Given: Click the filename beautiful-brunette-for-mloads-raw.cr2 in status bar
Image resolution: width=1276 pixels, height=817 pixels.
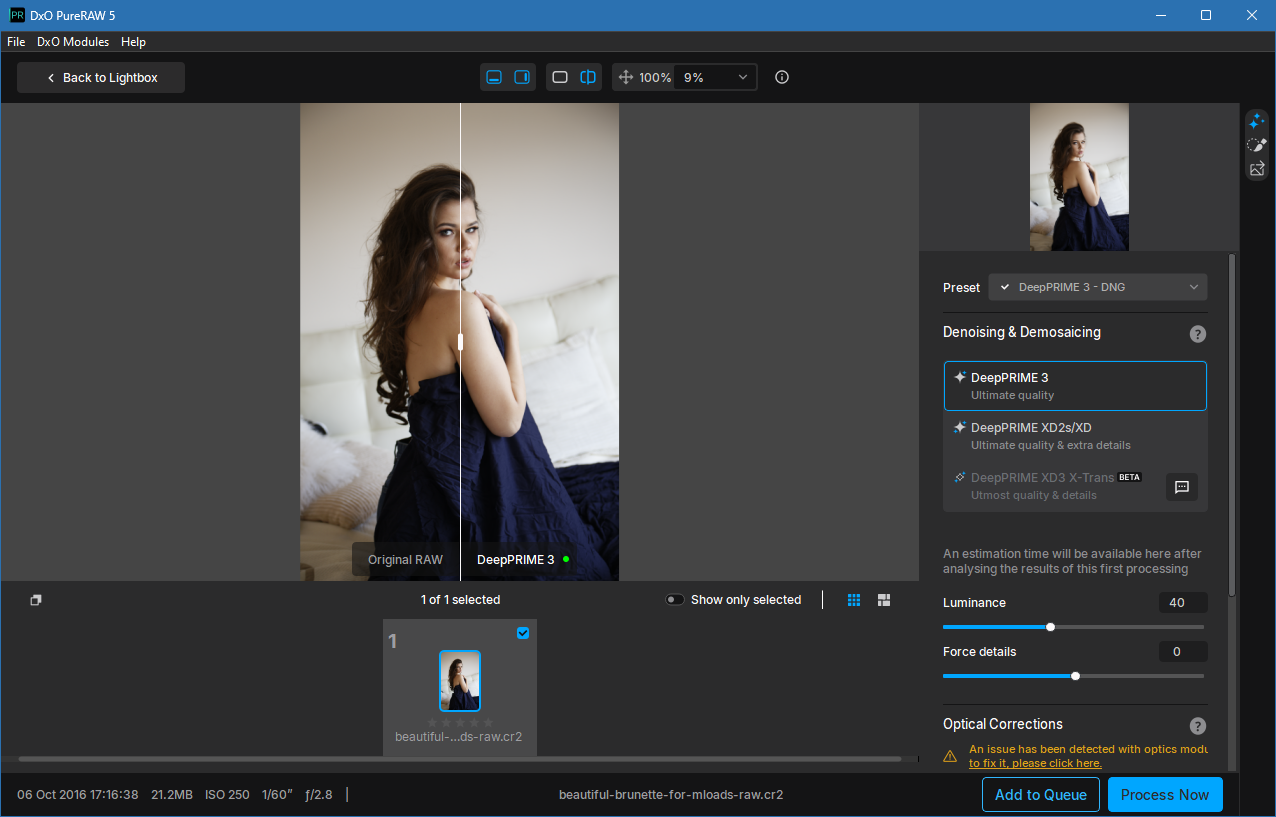Looking at the screenshot, I should click(671, 795).
